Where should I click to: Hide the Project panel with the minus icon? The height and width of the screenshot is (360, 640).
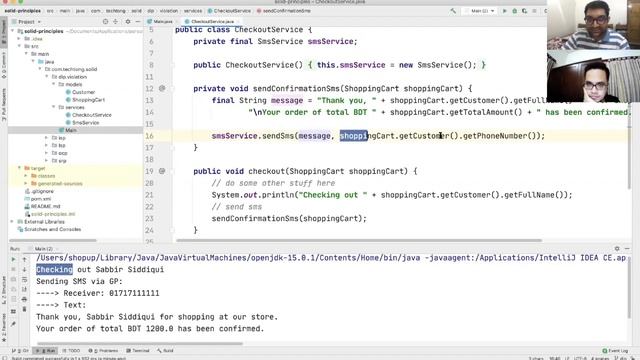click(x=138, y=22)
